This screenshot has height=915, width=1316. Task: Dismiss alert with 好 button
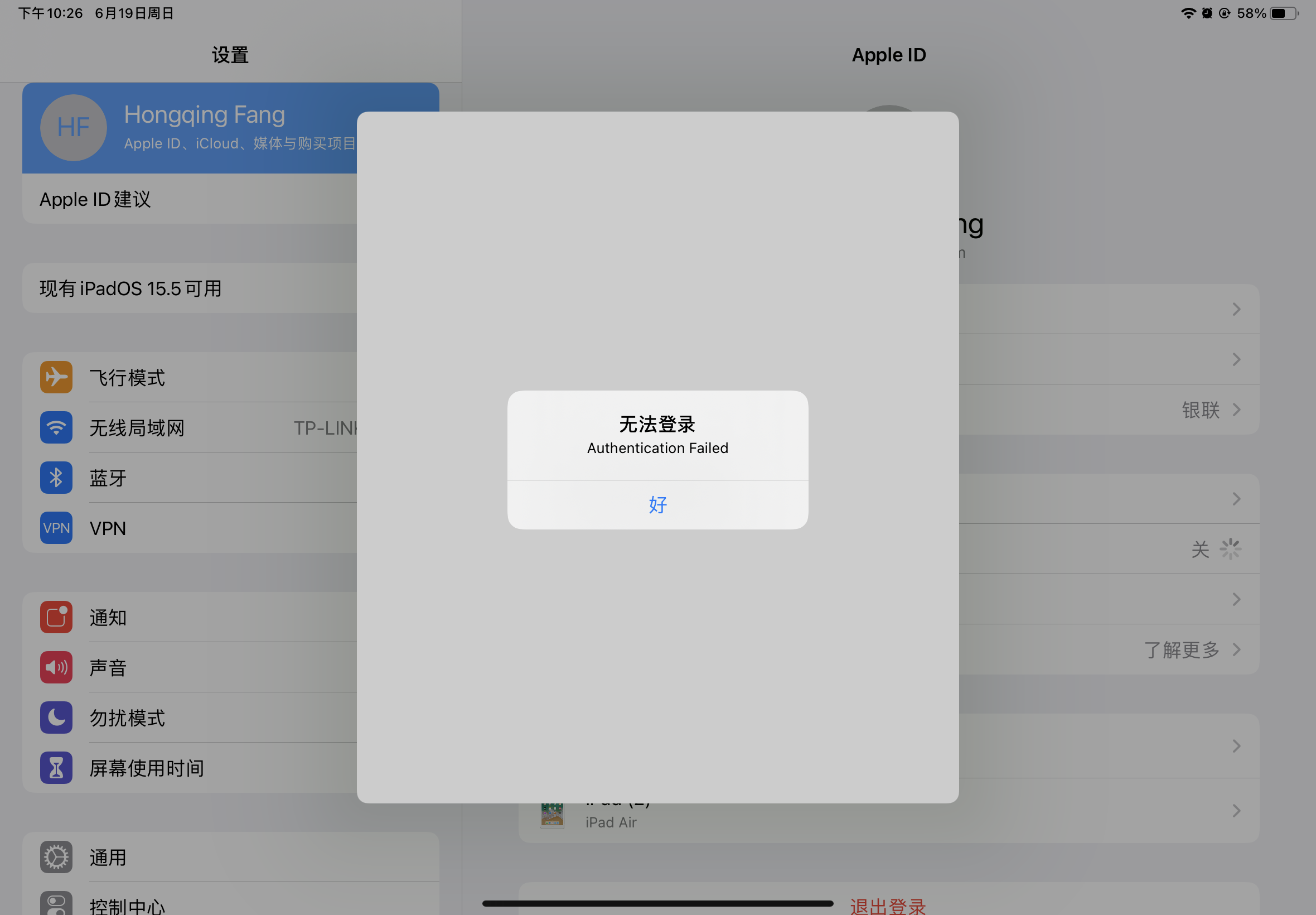(657, 504)
